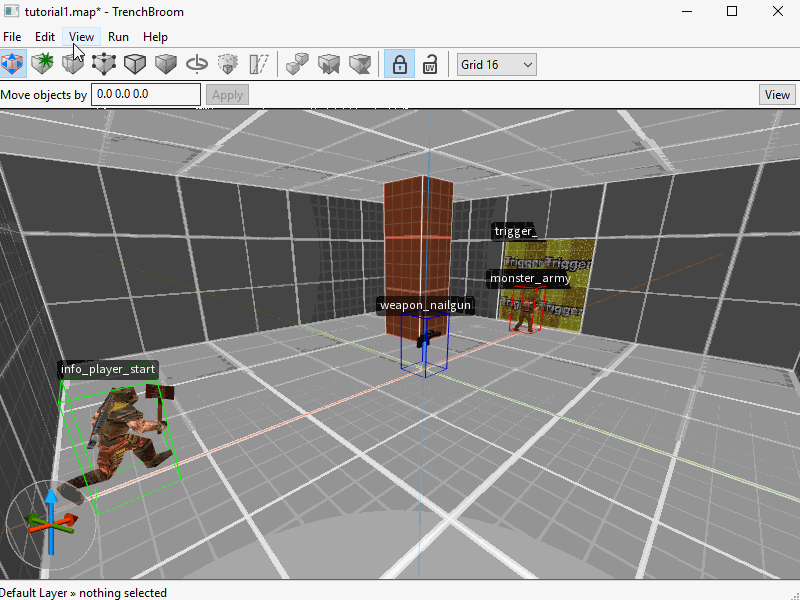Switch to the Vertex tool
The image size is (800, 600).
[104, 63]
